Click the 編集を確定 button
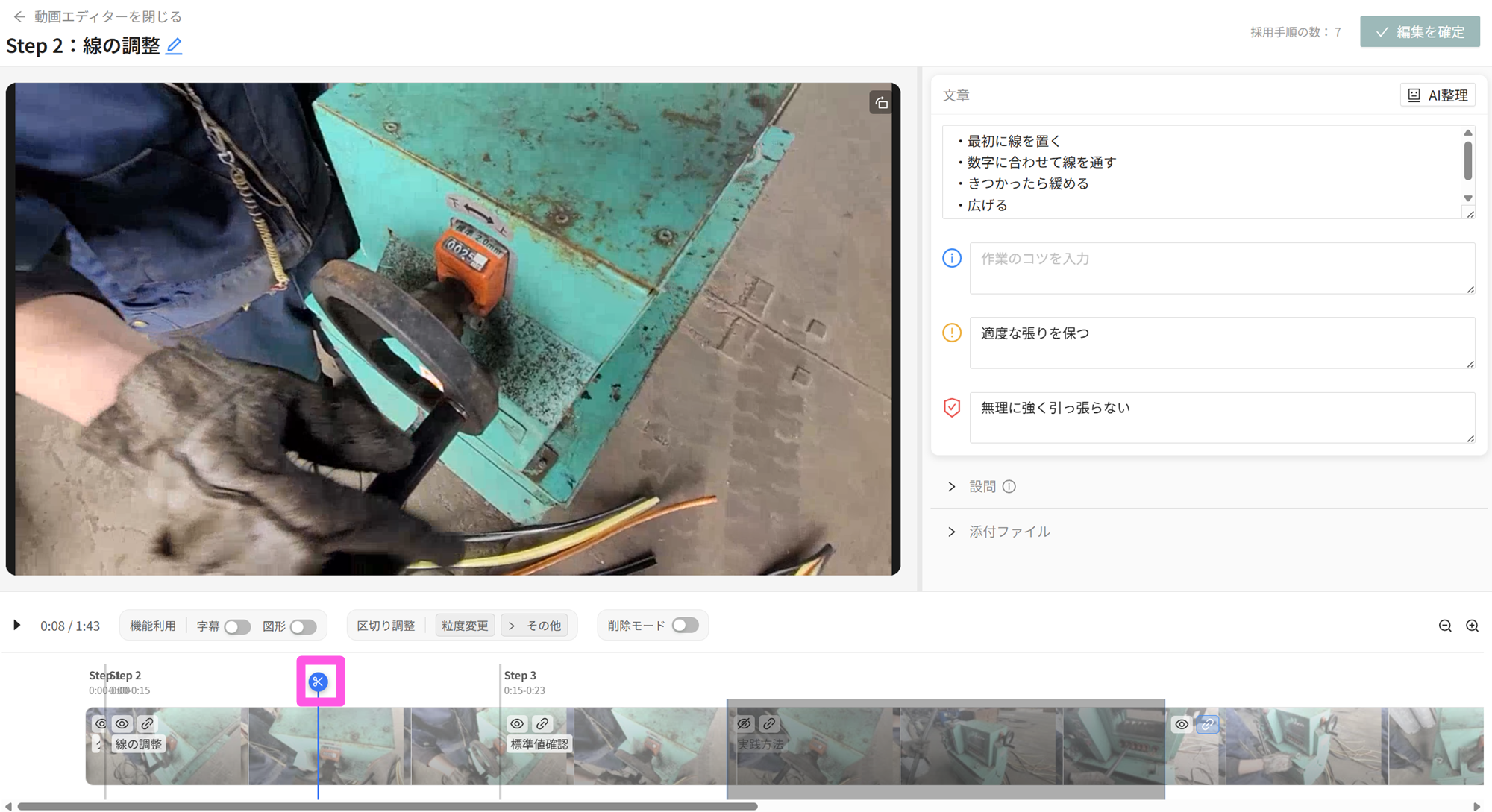Image resolution: width=1492 pixels, height=812 pixels. pyautogui.click(x=1420, y=32)
